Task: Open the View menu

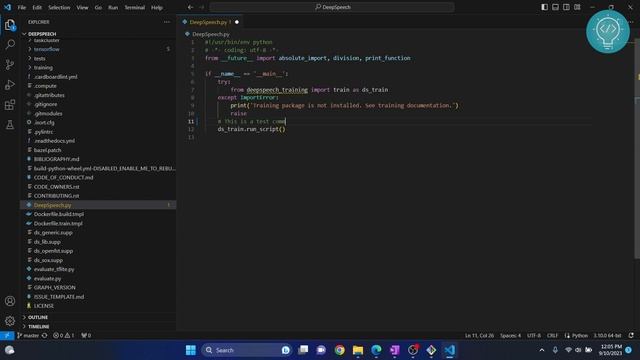Action: tap(82, 7)
